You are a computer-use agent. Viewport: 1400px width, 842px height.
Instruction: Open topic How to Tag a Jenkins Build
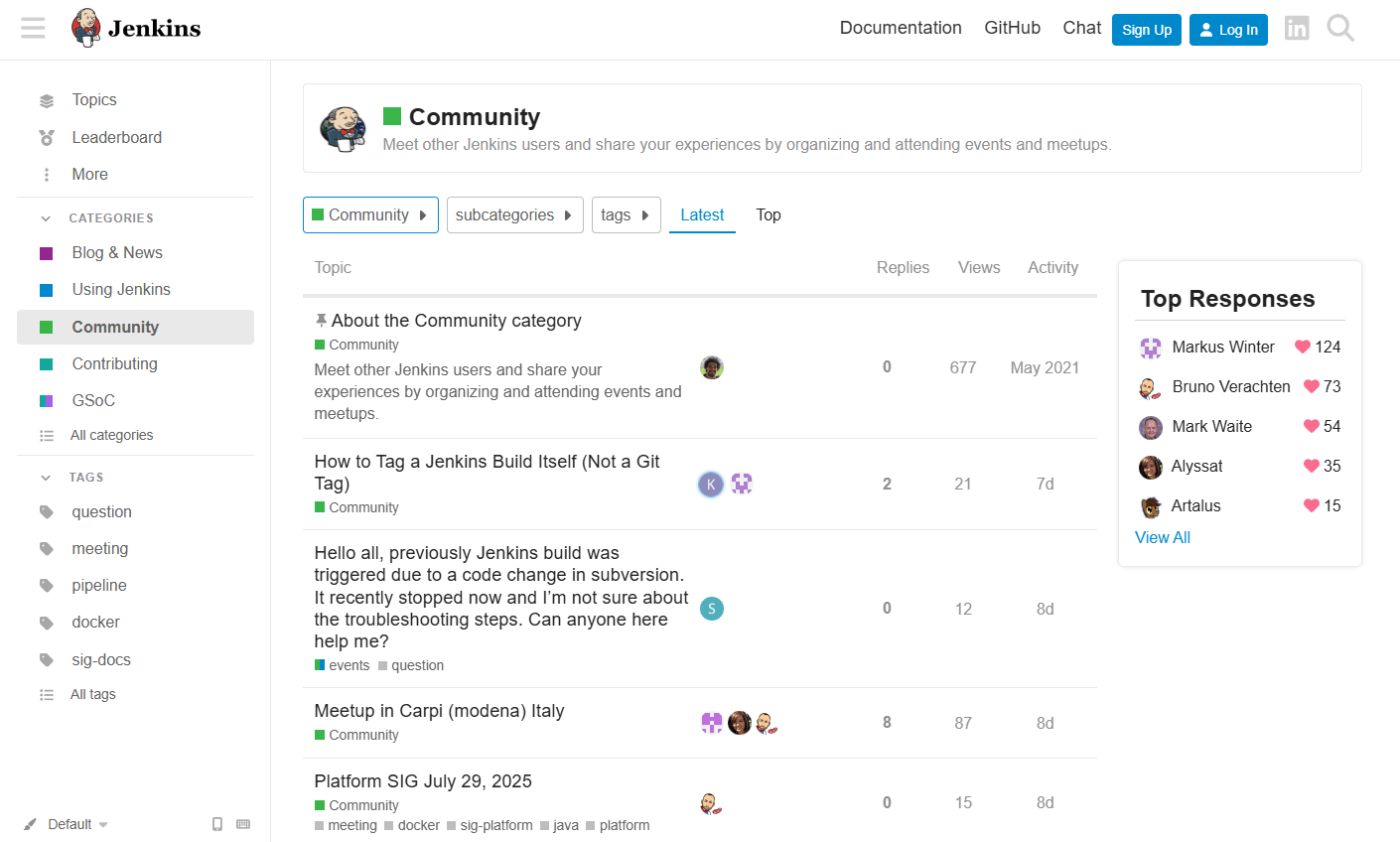[x=488, y=473]
